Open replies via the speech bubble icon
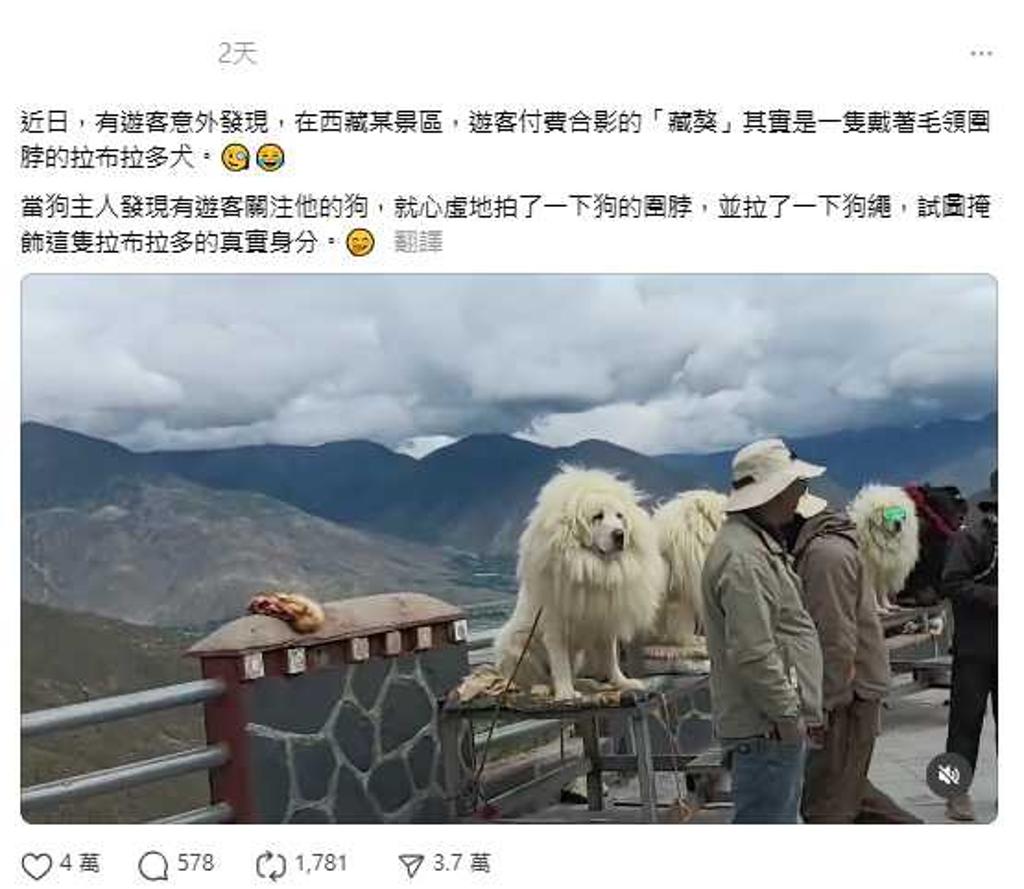This screenshot has height=889, width=1024. pyautogui.click(x=153, y=866)
